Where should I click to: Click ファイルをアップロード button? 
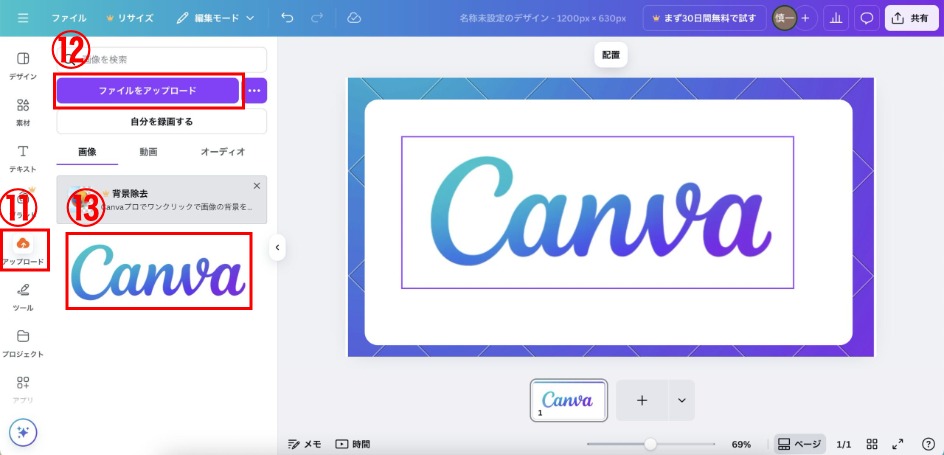point(148,91)
